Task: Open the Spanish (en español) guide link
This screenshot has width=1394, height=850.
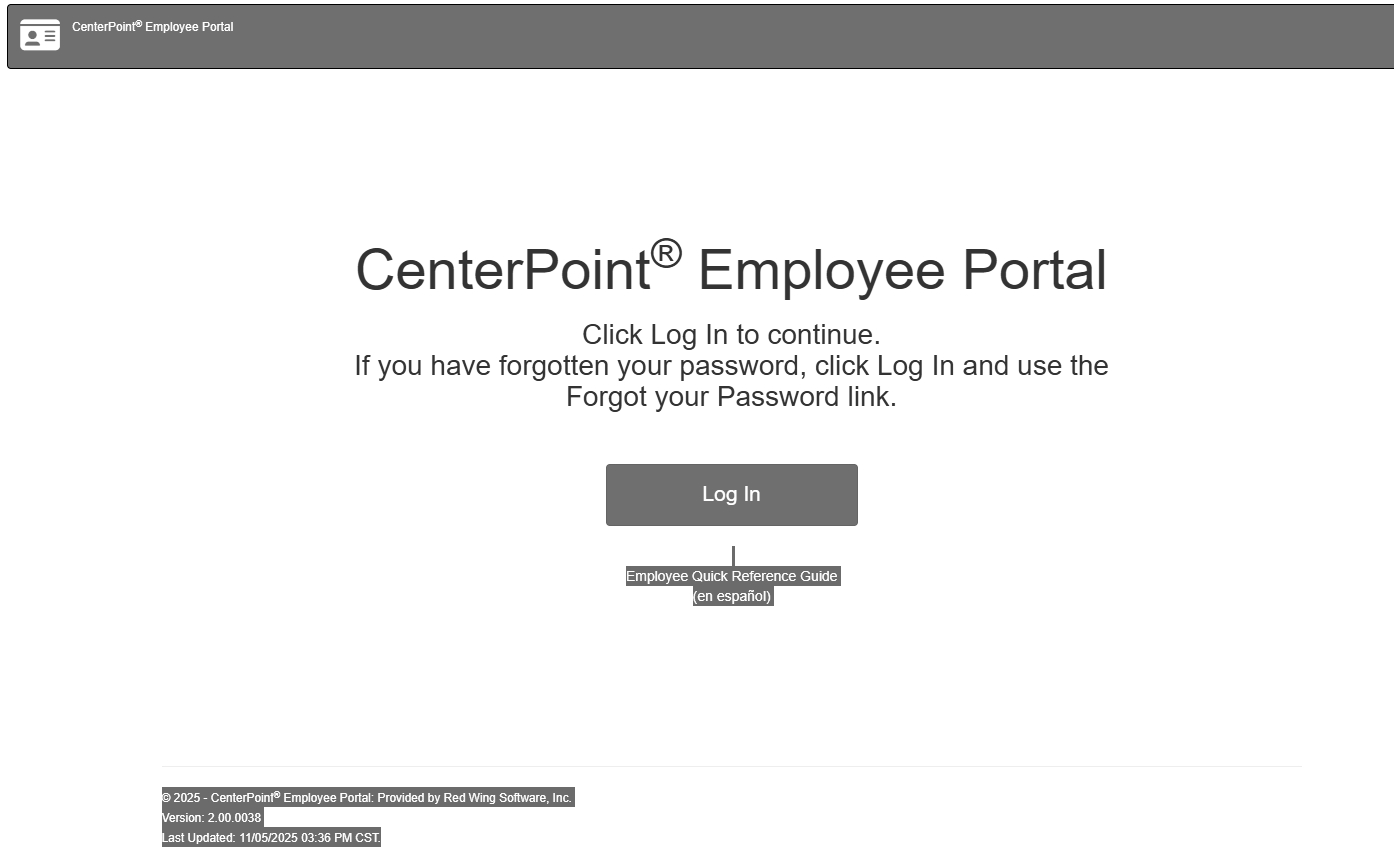Action: pyautogui.click(x=732, y=597)
